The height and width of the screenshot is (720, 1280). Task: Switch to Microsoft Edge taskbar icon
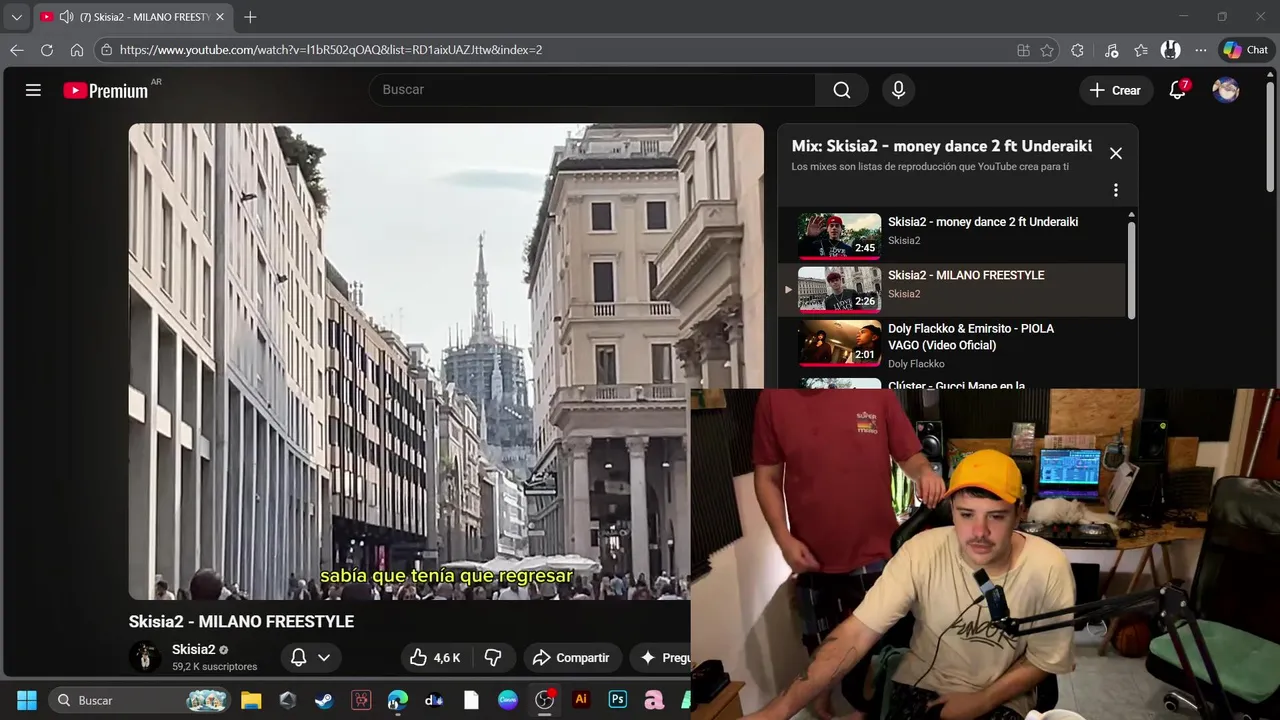[397, 700]
